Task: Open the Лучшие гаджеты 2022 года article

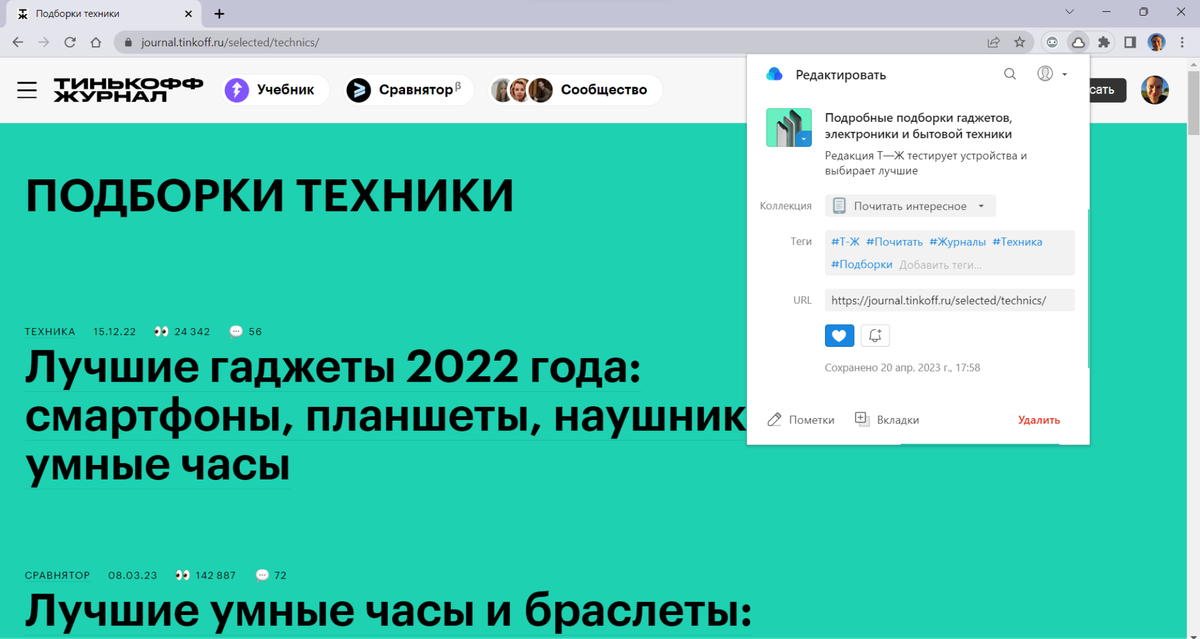Action: tap(384, 417)
